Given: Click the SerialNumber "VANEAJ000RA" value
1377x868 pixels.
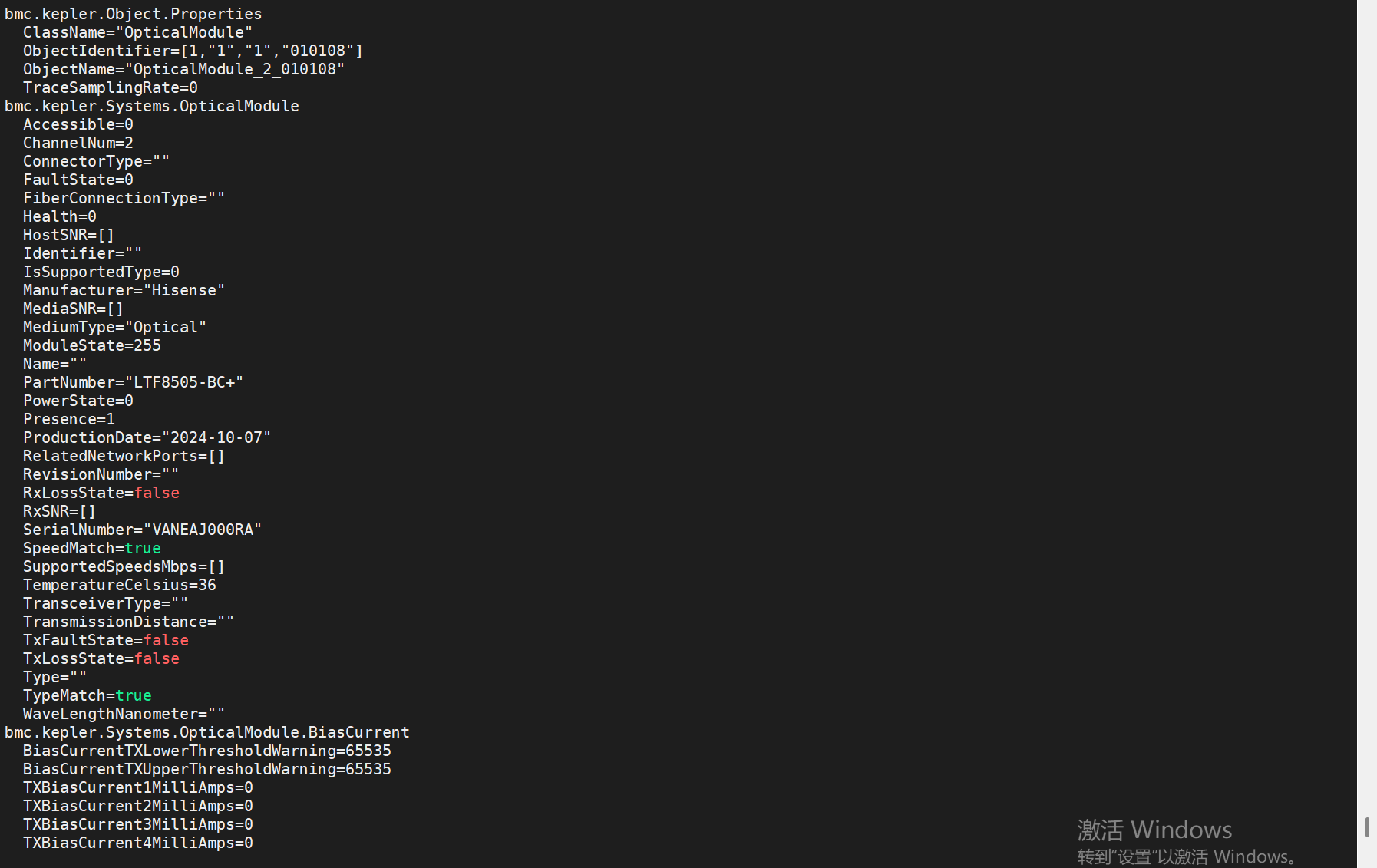Looking at the screenshot, I should tap(203, 530).
